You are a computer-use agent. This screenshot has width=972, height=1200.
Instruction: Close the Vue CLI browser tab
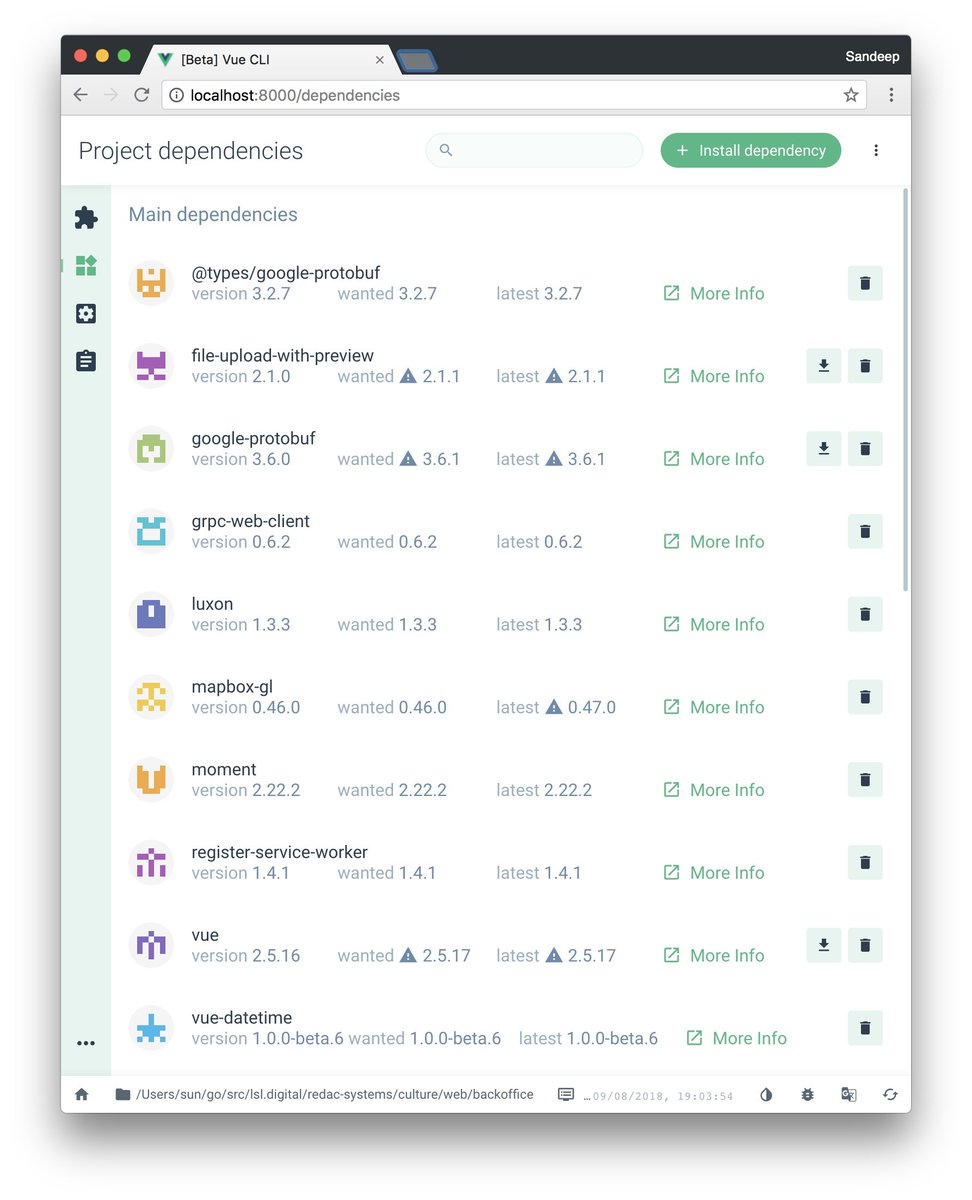click(x=380, y=60)
